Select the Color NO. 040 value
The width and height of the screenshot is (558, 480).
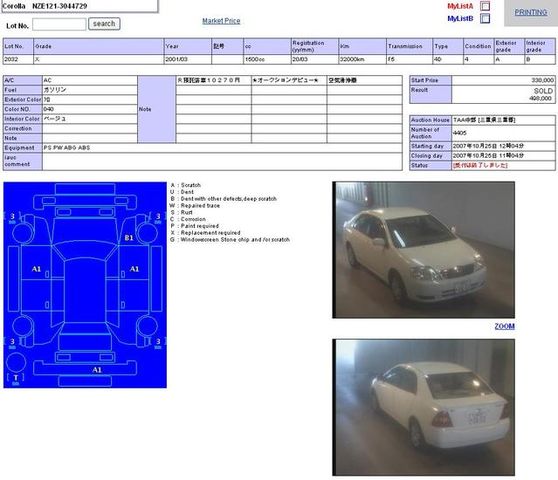pyautogui.click(x=48, y=109)
